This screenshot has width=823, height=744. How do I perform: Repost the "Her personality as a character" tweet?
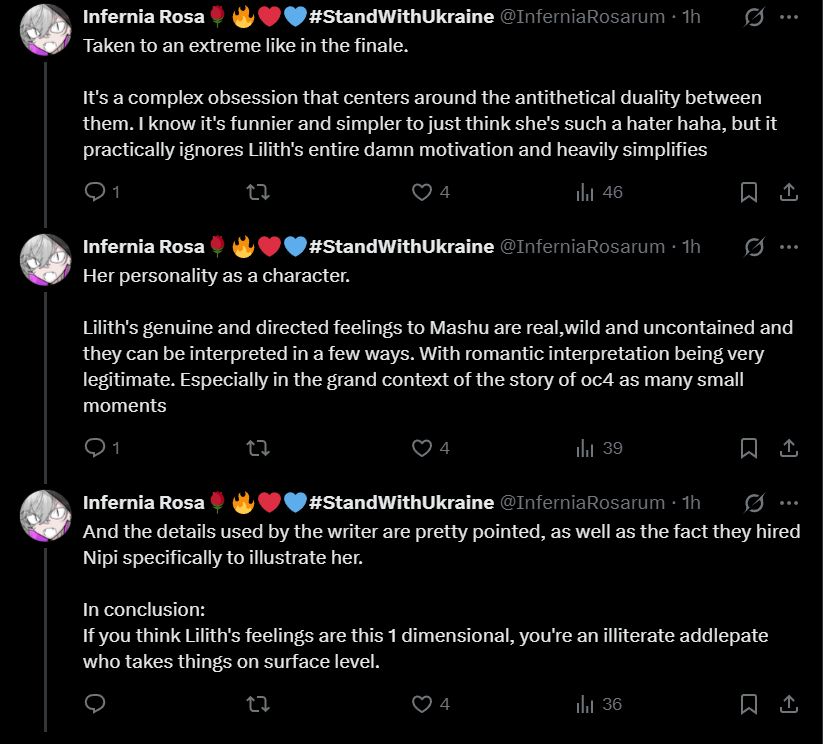[x=258, y=448]
